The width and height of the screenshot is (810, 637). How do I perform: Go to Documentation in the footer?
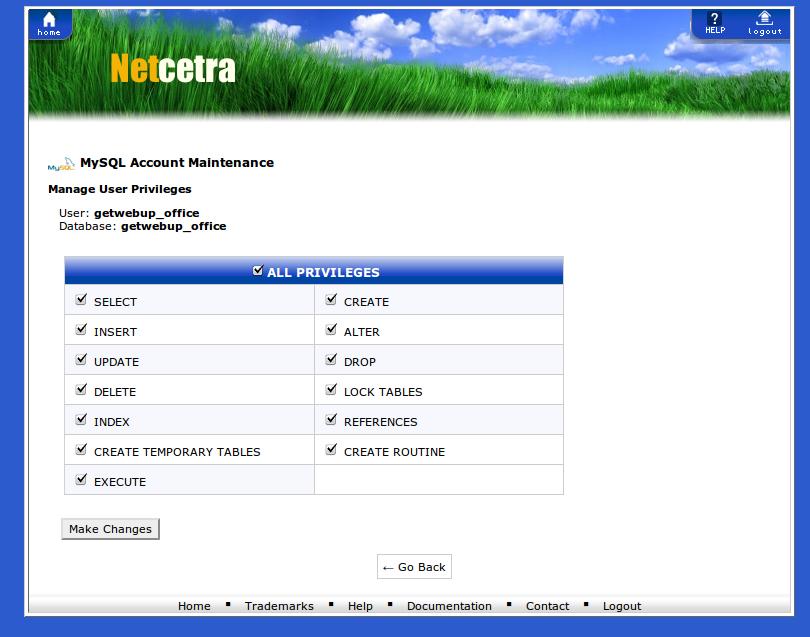click(x=449, y=606)
